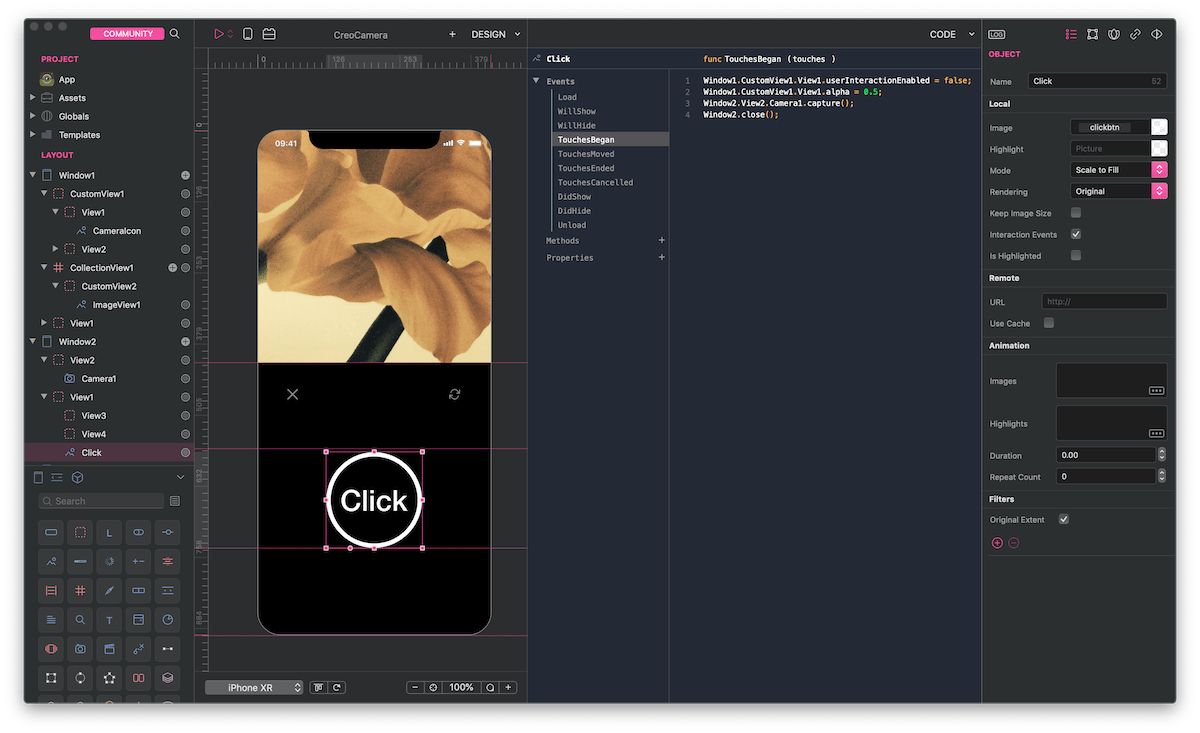This screenshot has height=733, width=1200.
Task: Select the TouchesMoved event
Action: (586, 154)
